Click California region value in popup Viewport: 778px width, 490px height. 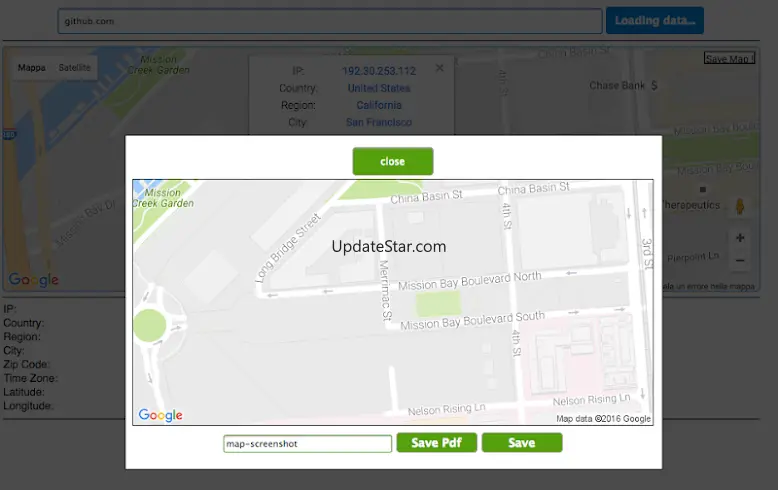[x=379, y=105]
